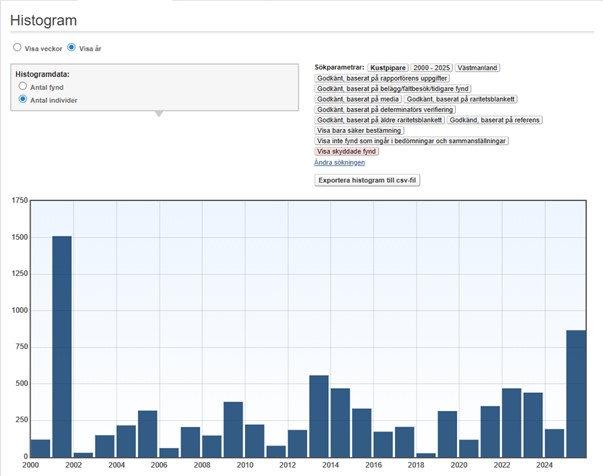603x476 pixels.
Task: Select the Visa år radio button
Action: click(x=72, y=47)
